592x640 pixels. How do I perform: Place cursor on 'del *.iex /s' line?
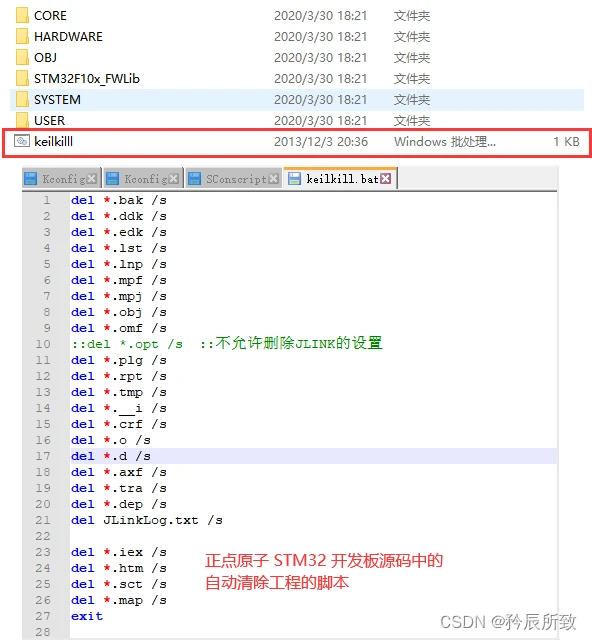119,552
